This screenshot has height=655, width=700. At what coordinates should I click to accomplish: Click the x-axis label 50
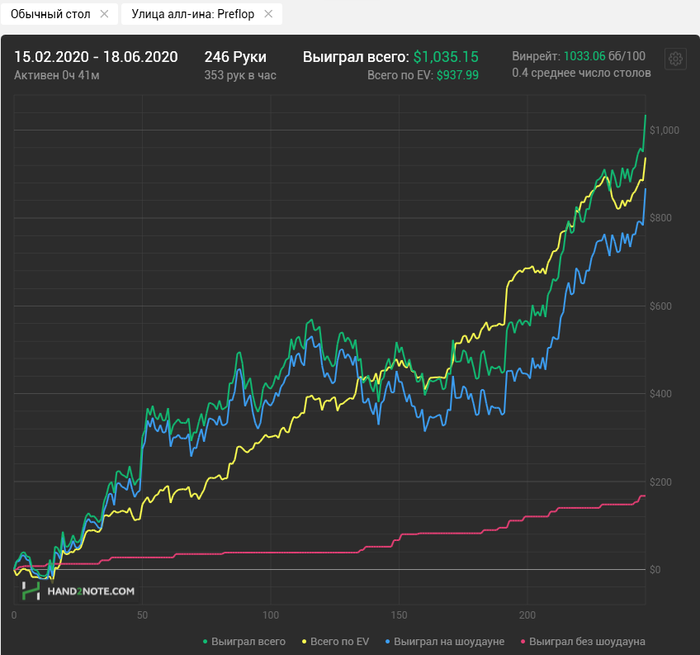pos(142,615)
